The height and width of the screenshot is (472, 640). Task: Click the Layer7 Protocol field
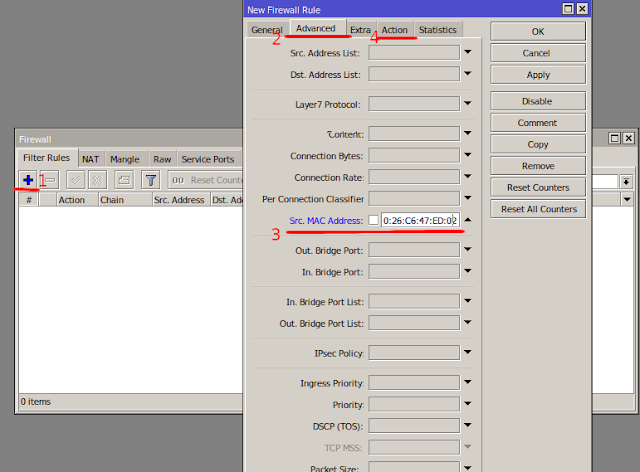[x=414, y=104]
